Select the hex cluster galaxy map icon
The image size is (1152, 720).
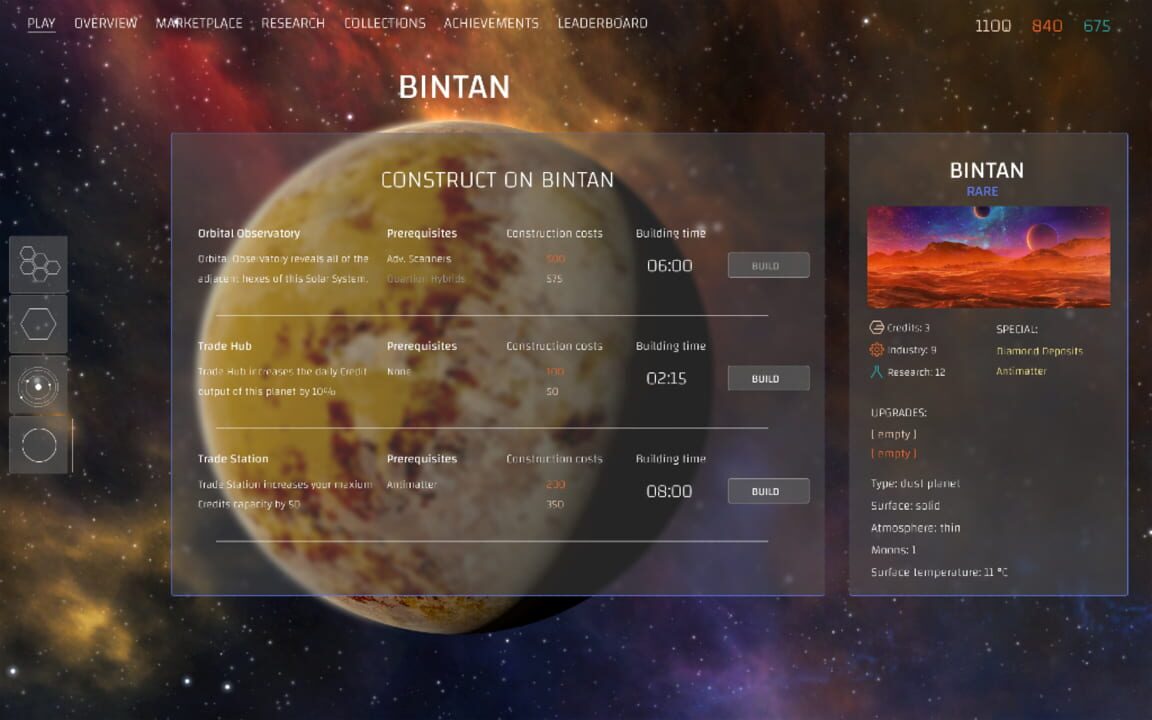point(38,264)
